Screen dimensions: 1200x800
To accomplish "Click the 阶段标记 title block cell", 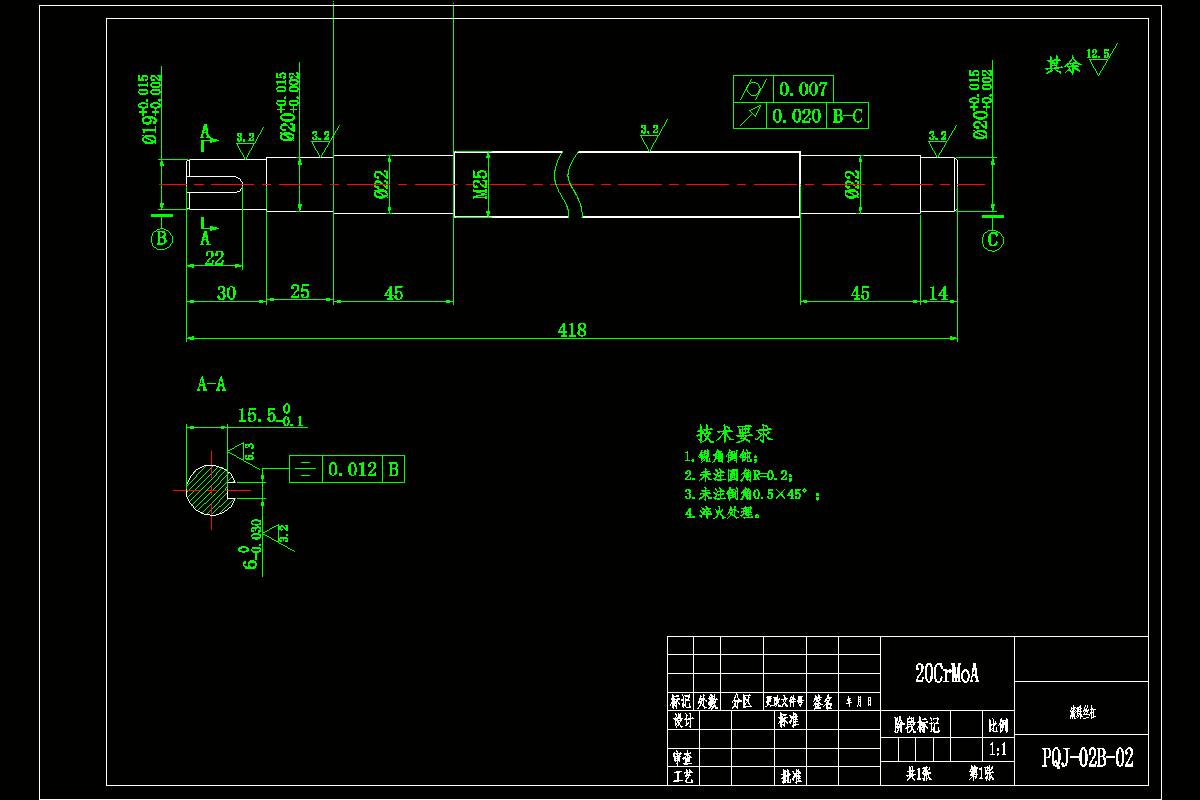I will [x=916, y=725].
